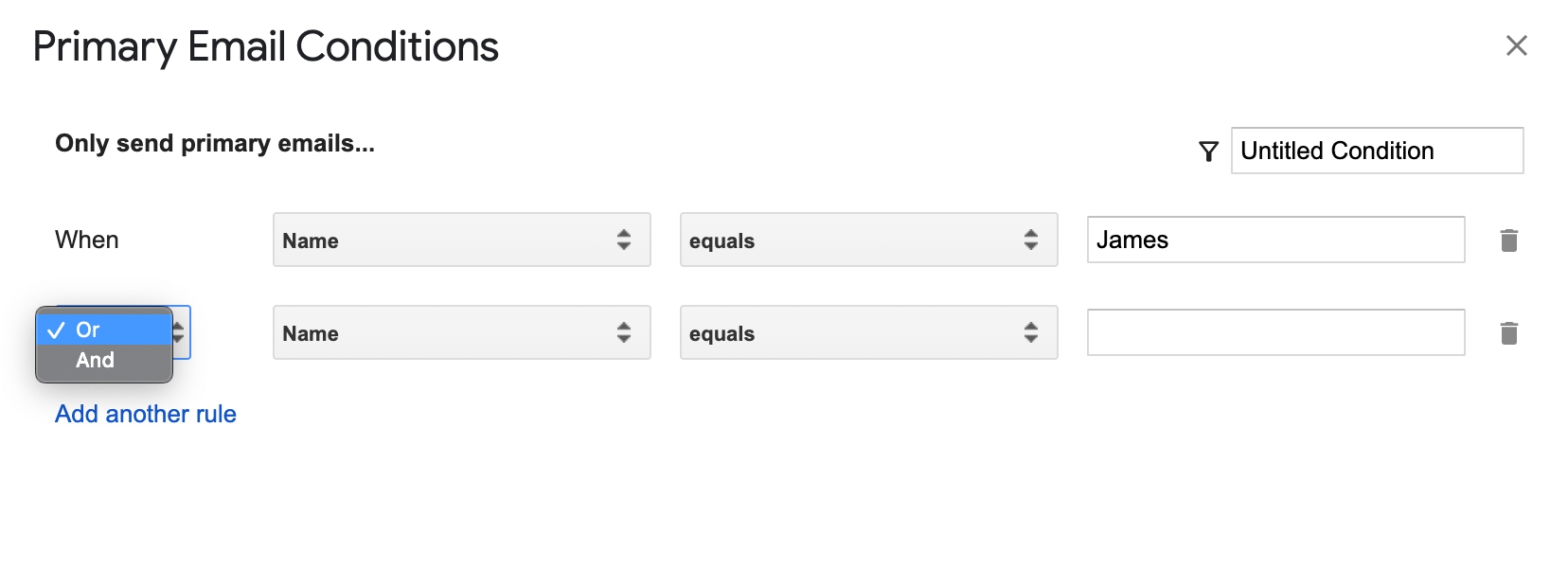Click into the Untitled Condition name field
Screen dimensions: 1568x570
point(1376,151)
